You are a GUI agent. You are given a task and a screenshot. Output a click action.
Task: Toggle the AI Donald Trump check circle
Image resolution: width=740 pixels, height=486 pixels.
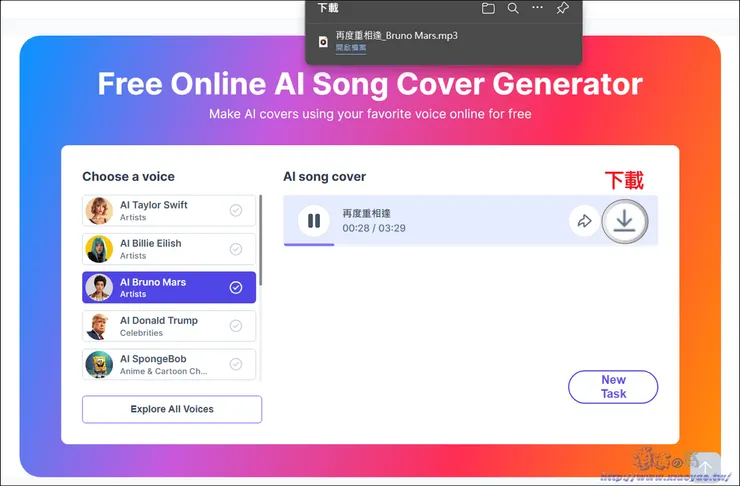coord(236,326)
